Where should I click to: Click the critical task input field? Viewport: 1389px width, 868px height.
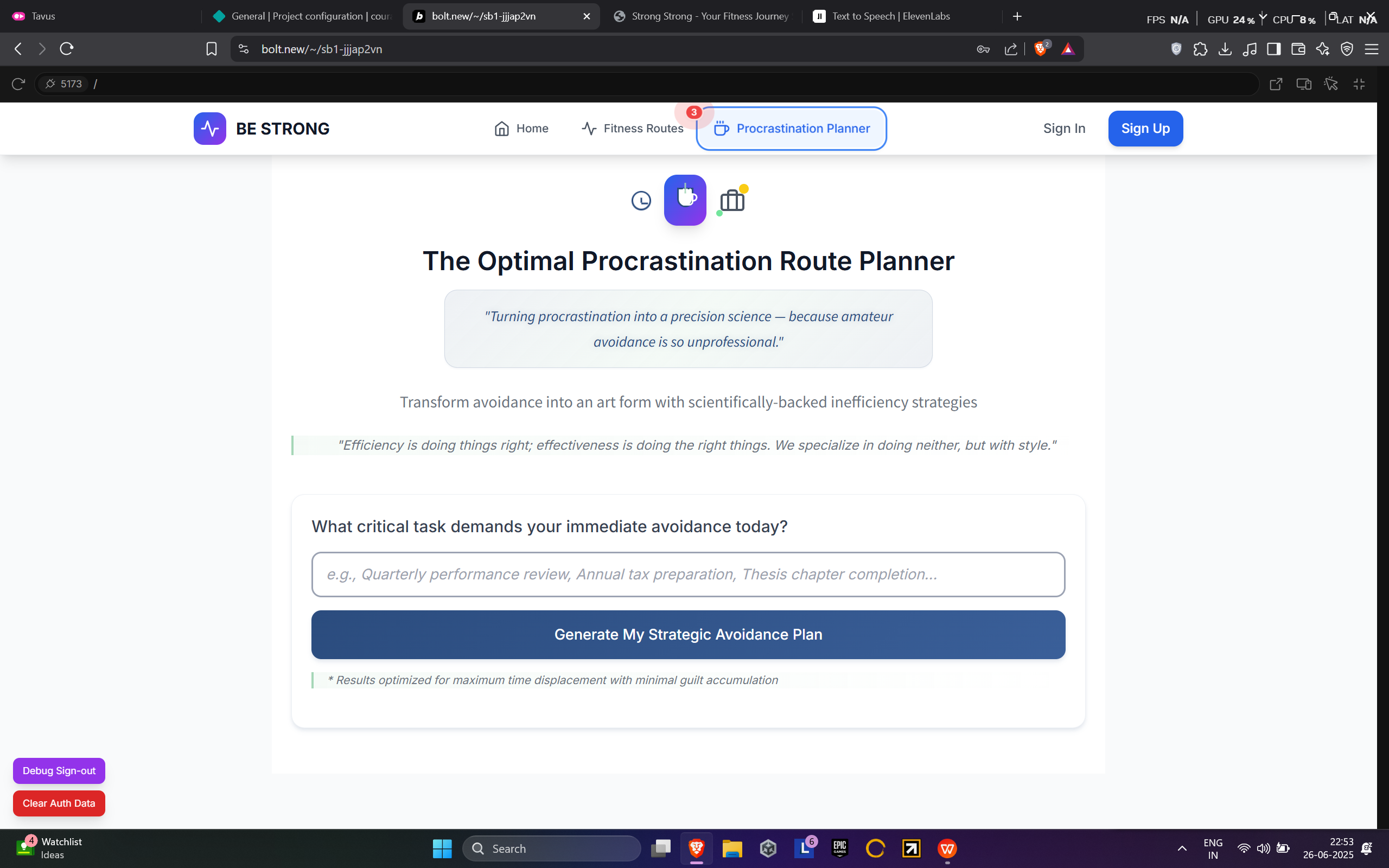click(687, 574)
